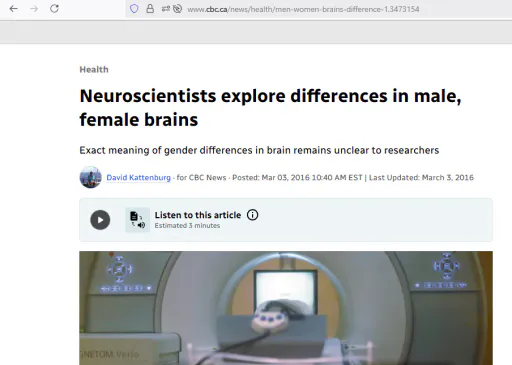Open the Health section link

pyautogui.click(x=94, y=69)
